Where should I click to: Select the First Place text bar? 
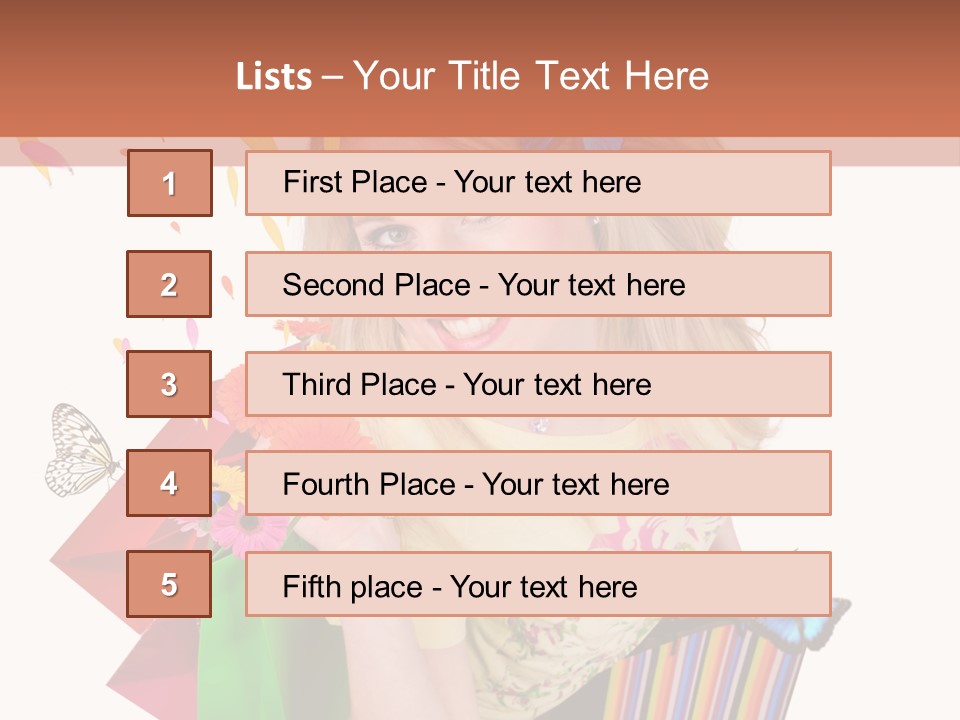click(x=538, y=183)
